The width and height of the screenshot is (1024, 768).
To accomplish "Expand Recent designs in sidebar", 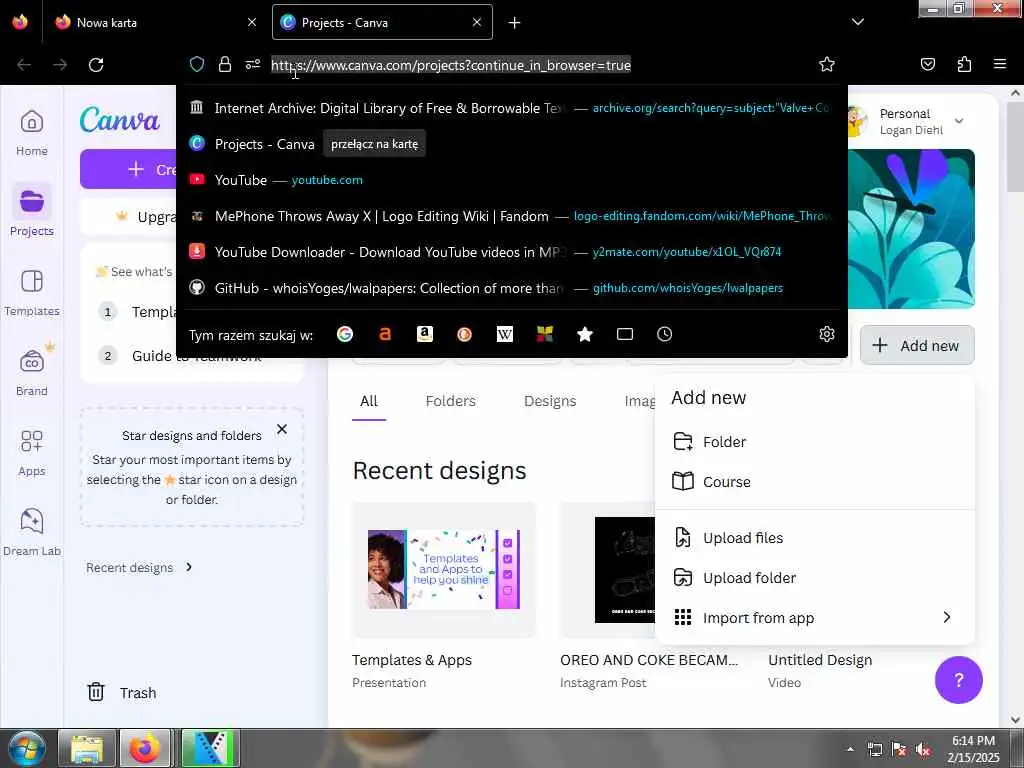I will pyautogui.click(x=139, y=567).
